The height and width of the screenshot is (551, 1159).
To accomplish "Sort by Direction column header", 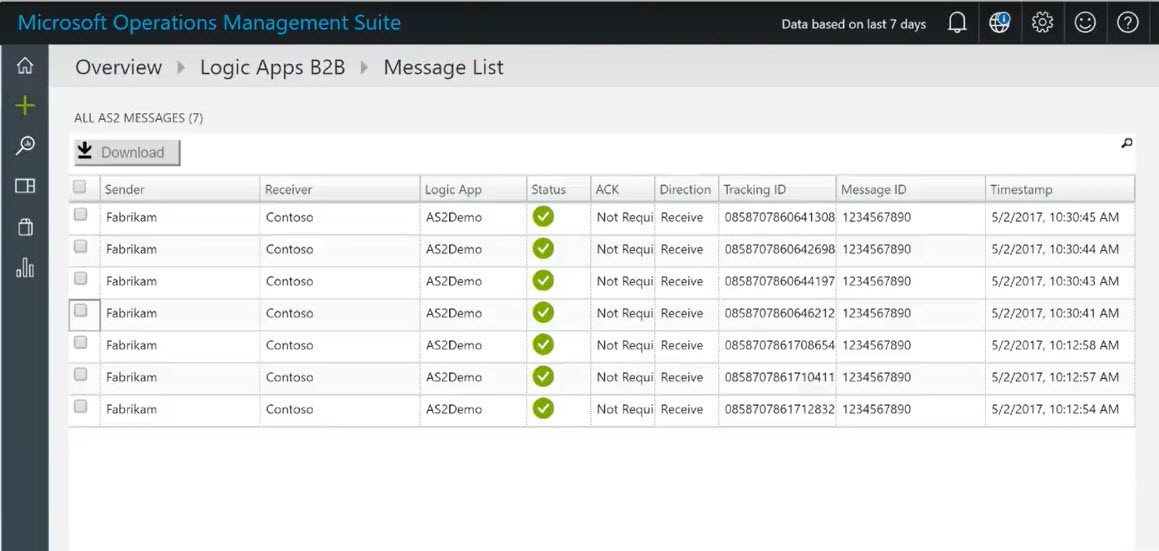I will pyautogui.click(x=687, y=189).
